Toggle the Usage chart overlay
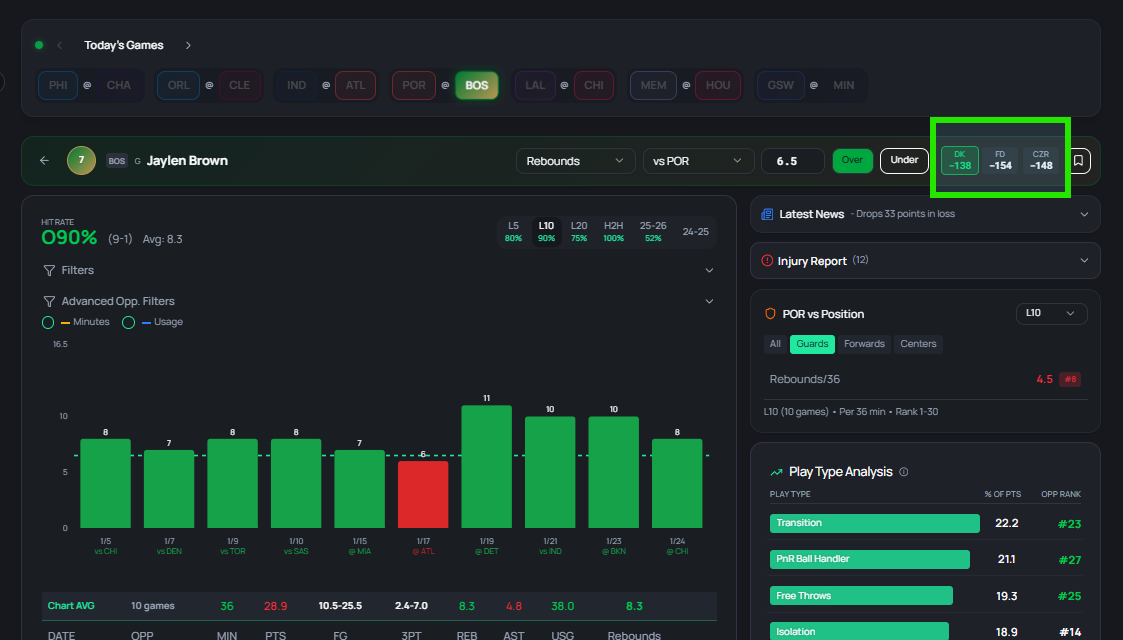Viewport: 1123px width, 640px height. pyautogui.click(x=128, y=322)
